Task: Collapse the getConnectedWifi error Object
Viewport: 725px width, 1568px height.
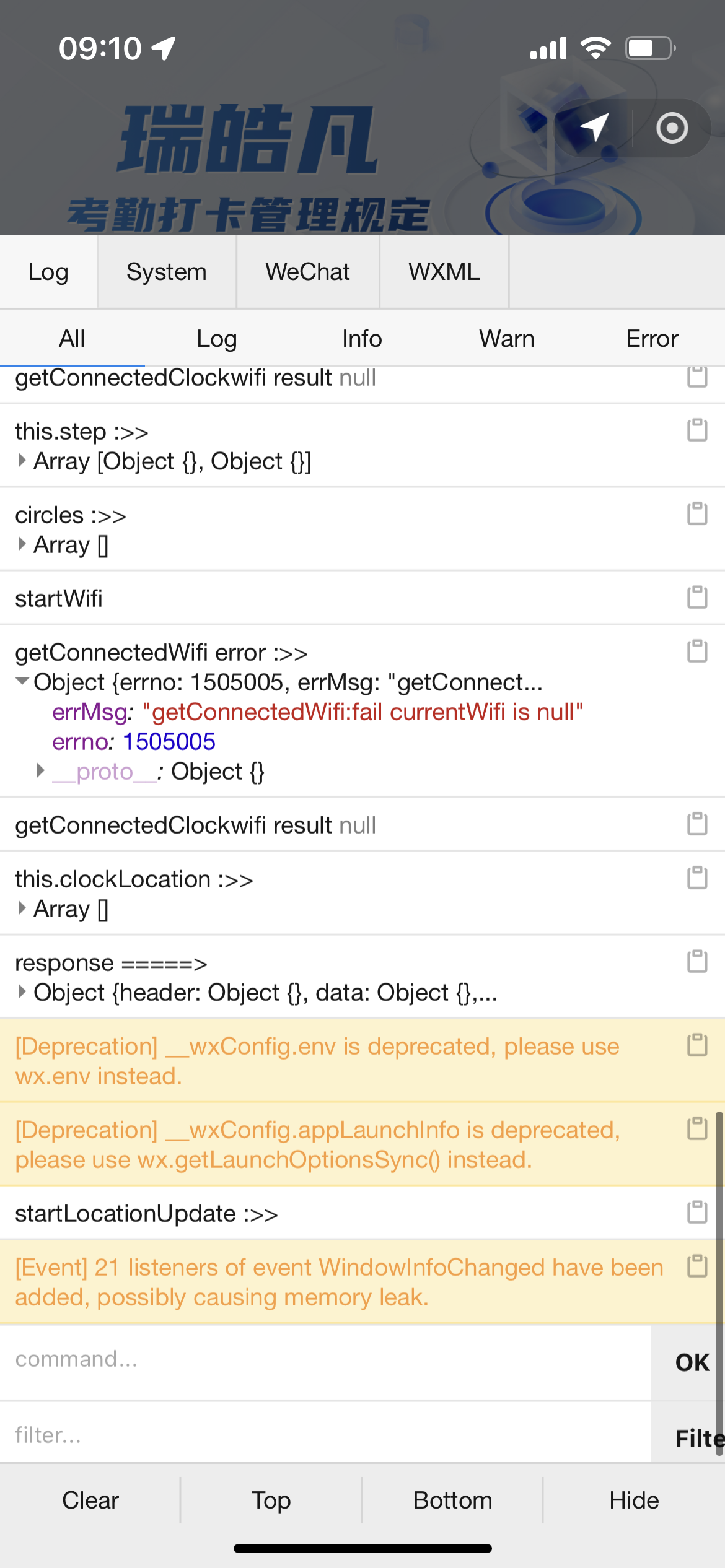Action: pos(22,682)
